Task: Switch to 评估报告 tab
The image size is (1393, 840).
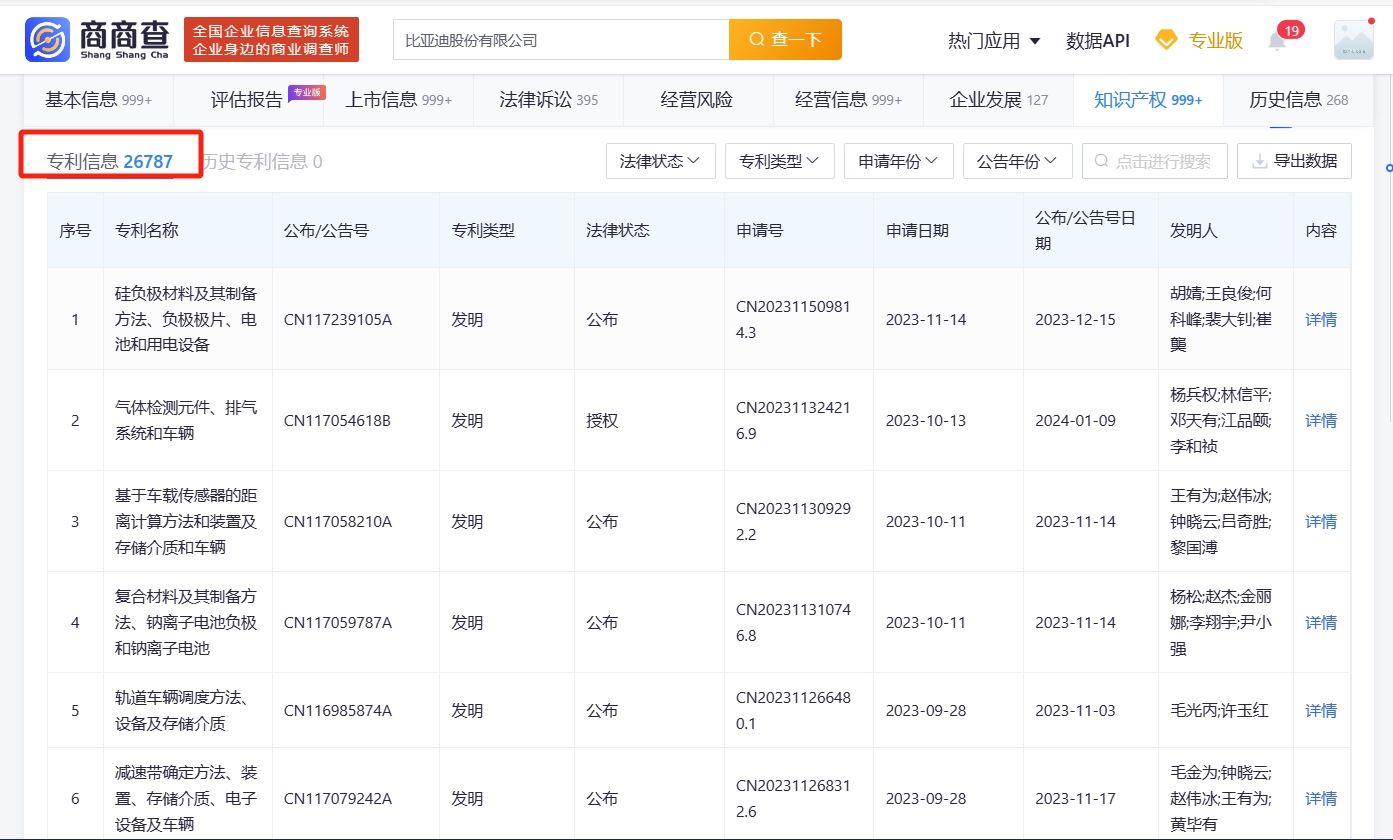Action: (248, 99)
